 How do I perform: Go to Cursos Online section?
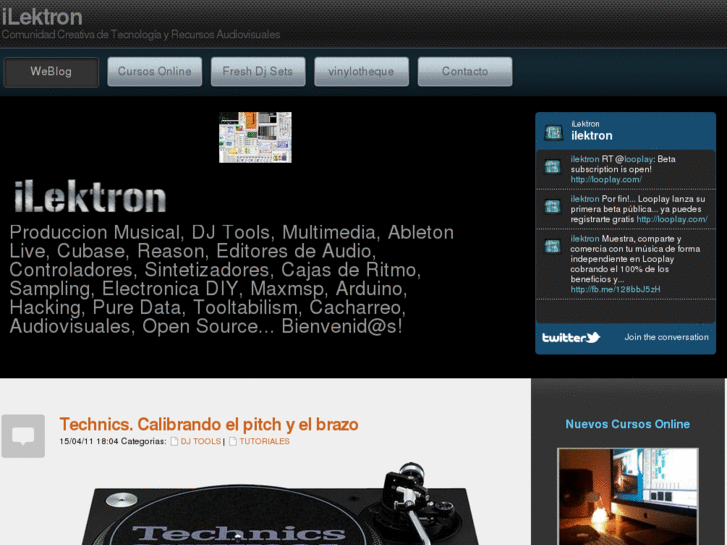[154, 72]
